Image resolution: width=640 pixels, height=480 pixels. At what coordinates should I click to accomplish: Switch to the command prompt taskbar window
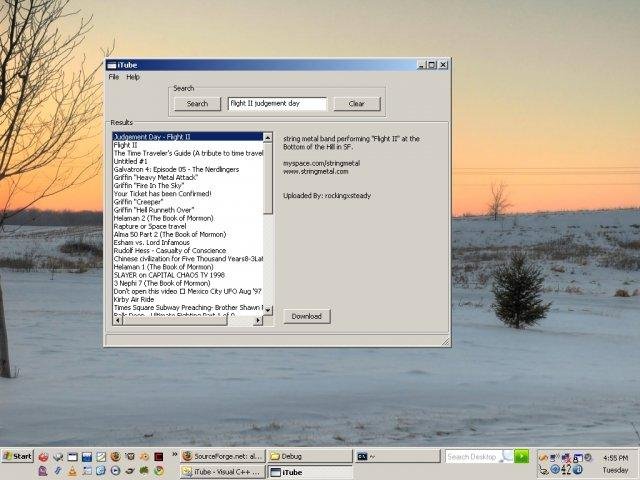397,456
